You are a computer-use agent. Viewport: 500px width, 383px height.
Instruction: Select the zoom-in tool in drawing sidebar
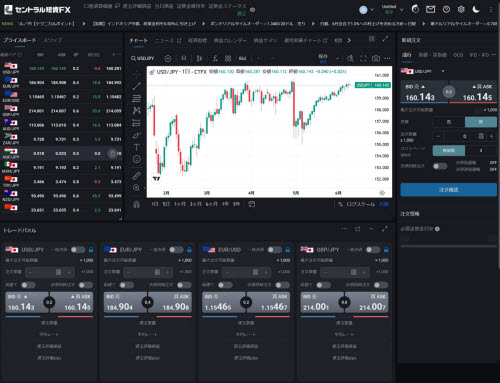click(x=136, y=188)
